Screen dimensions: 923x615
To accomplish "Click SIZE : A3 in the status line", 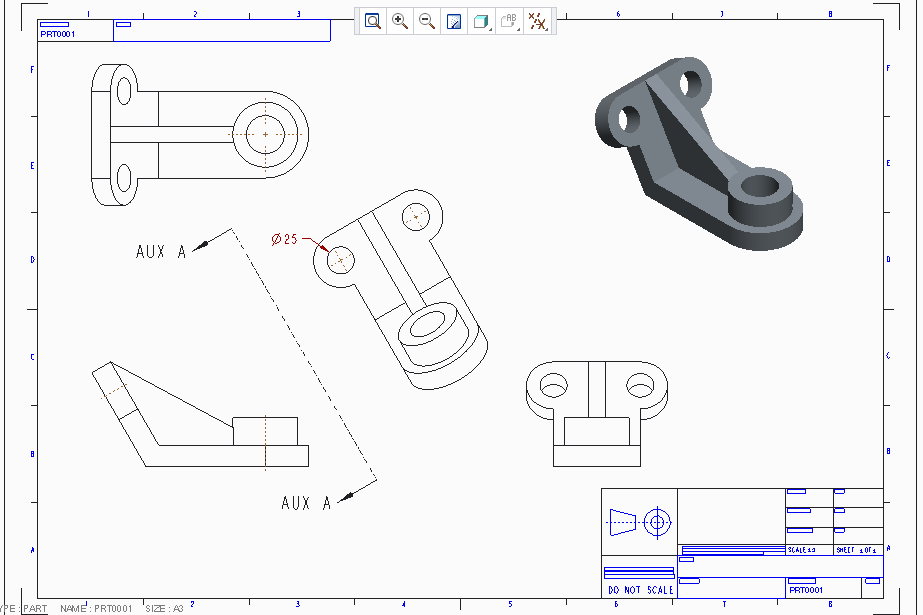I will point(164,609).
